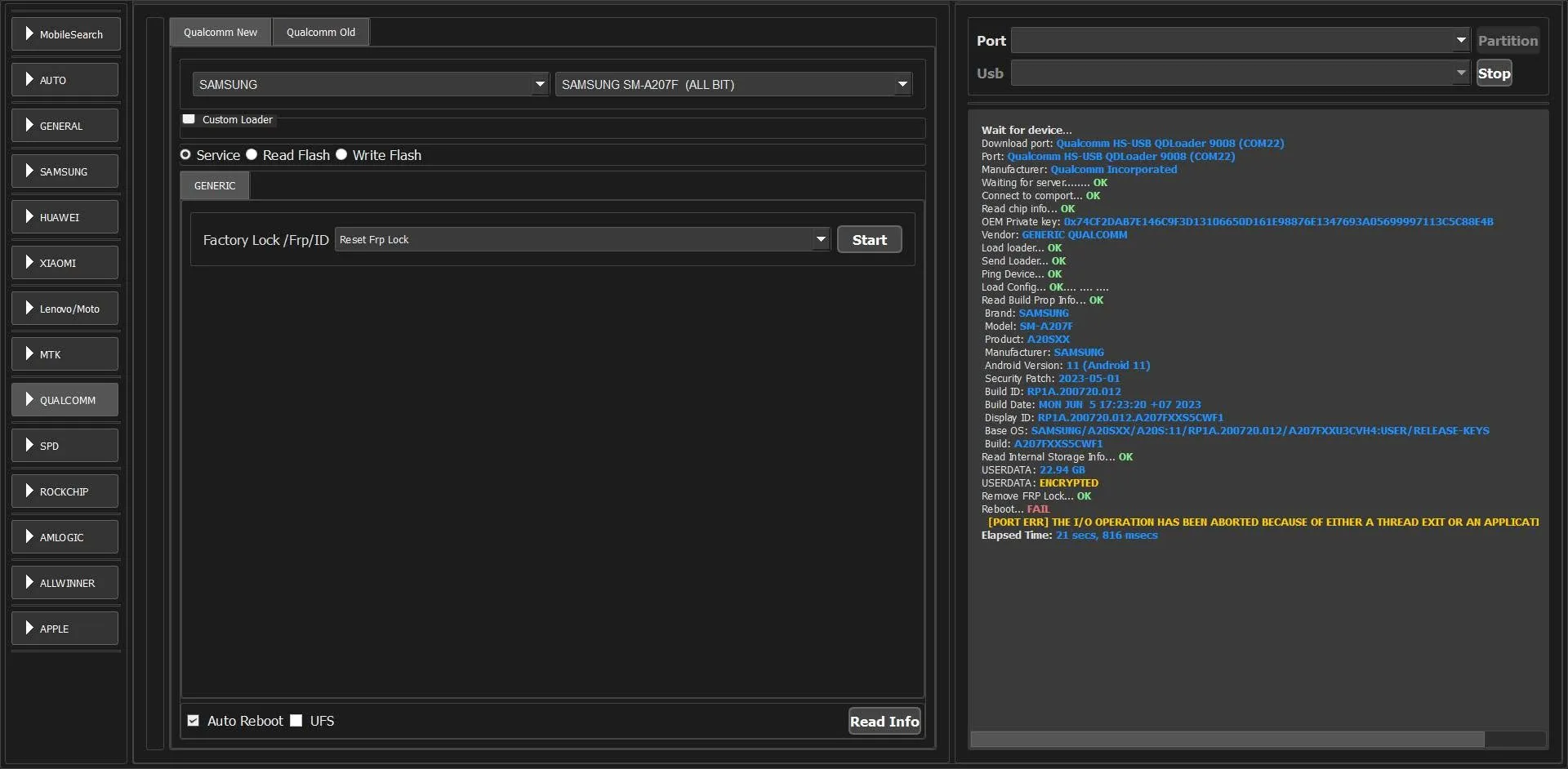Open the SPD sidebar category
Image resolution: width=1568 pixels, height=769 pixels.
[x=66, y=446]
